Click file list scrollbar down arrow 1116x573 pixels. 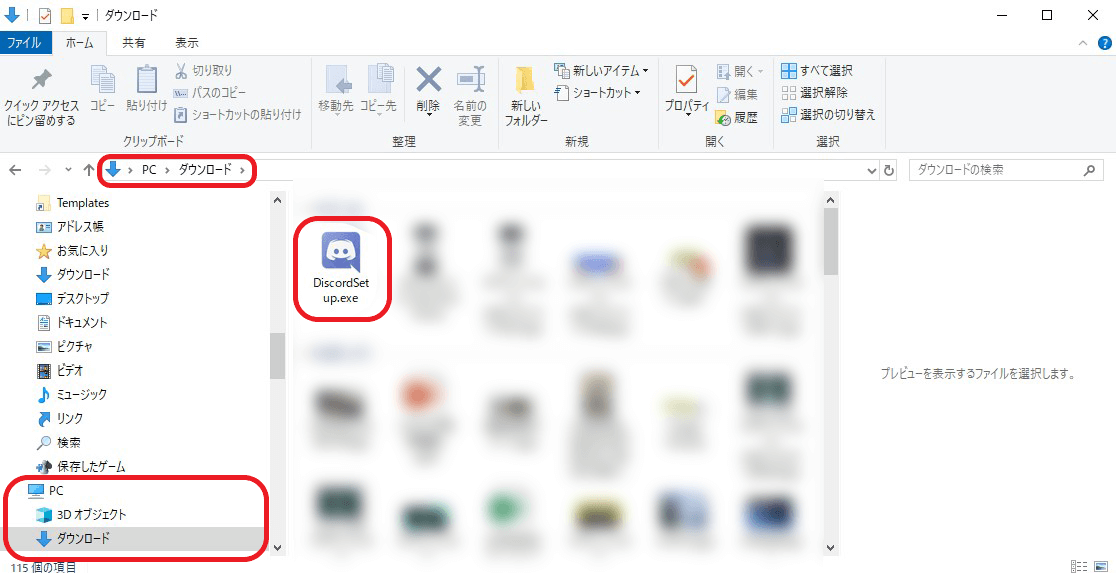(x=831, y=547)
